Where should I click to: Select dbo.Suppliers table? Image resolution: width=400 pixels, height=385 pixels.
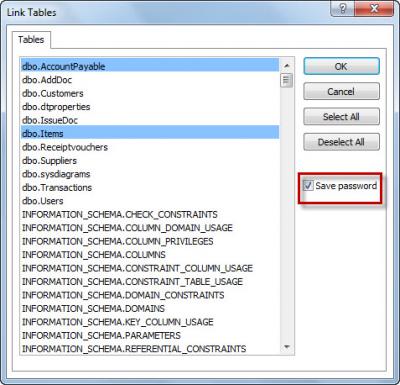point(150,160)
